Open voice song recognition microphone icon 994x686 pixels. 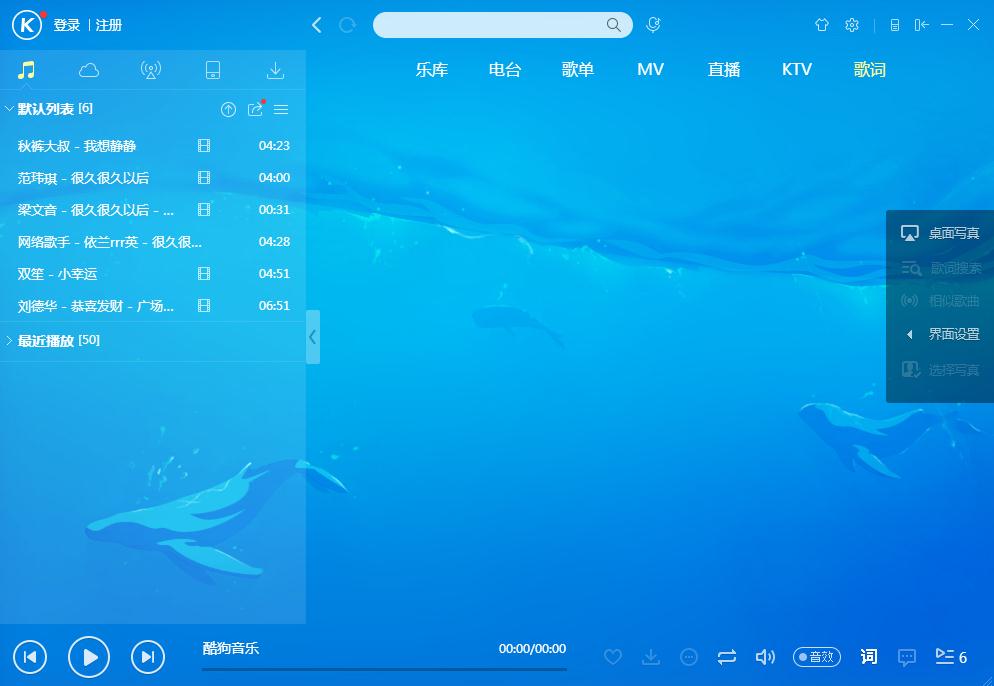point(653,25)
